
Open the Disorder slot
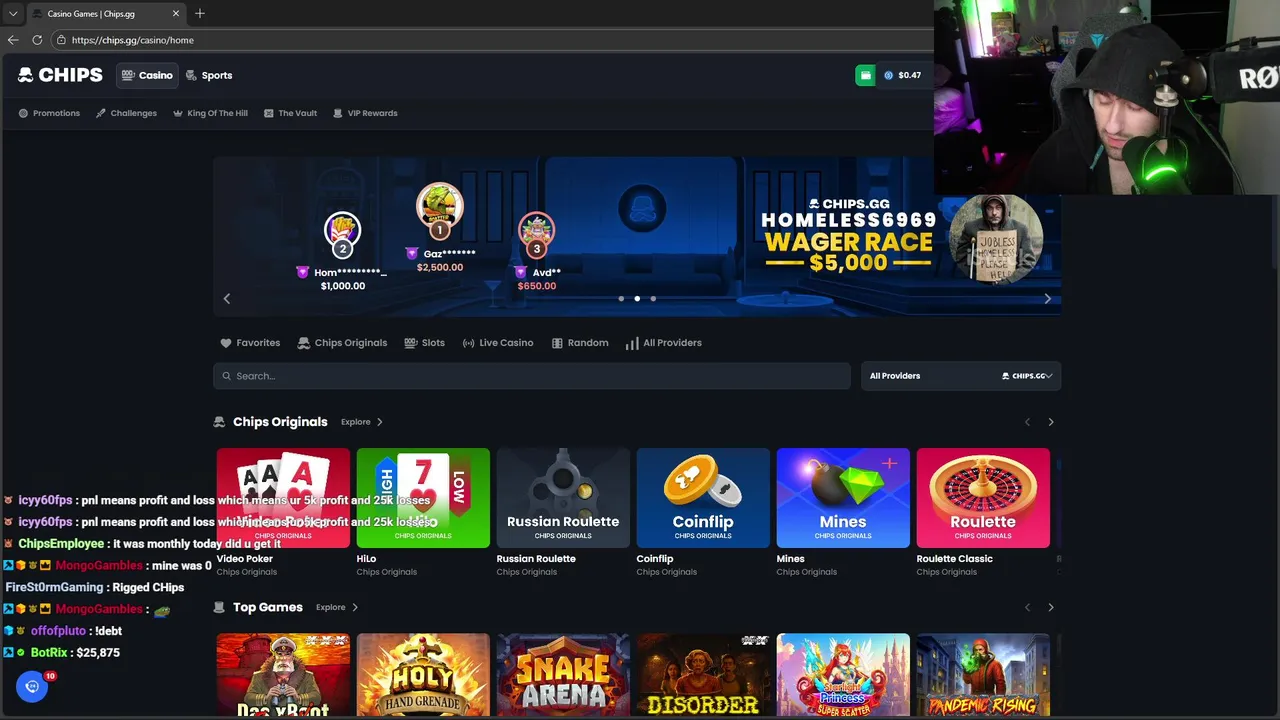pos(703,675)
